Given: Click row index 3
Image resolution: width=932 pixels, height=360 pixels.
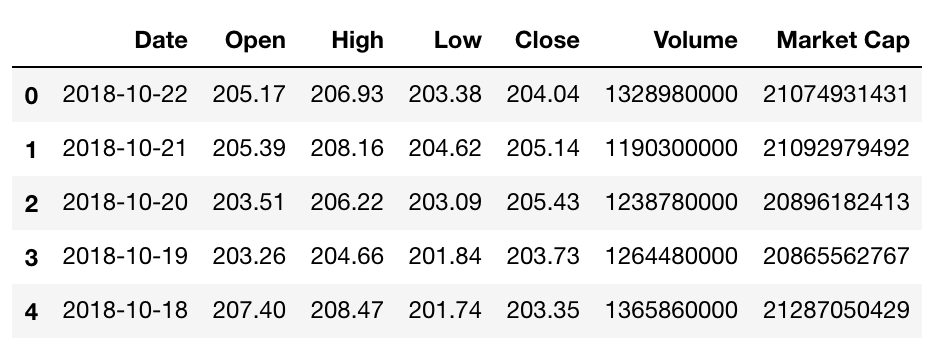Looking at the screenshot, I should click(x=31, y=258).
